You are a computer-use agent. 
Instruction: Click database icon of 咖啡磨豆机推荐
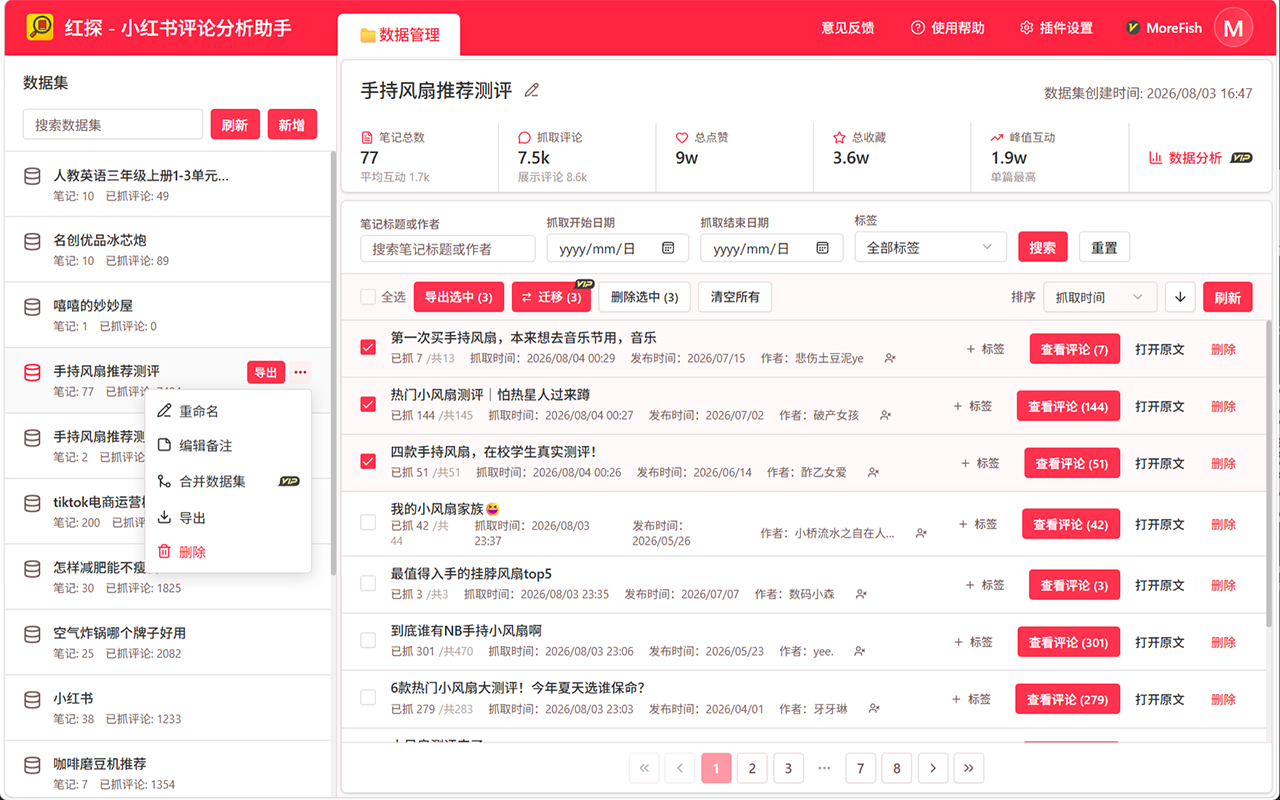click(32, 765)
